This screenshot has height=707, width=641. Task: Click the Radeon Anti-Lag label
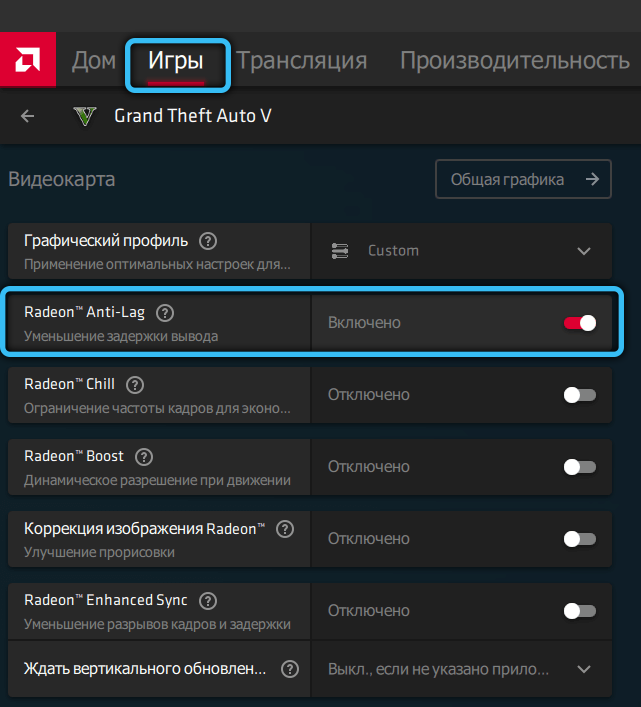(x=85, y=312)
